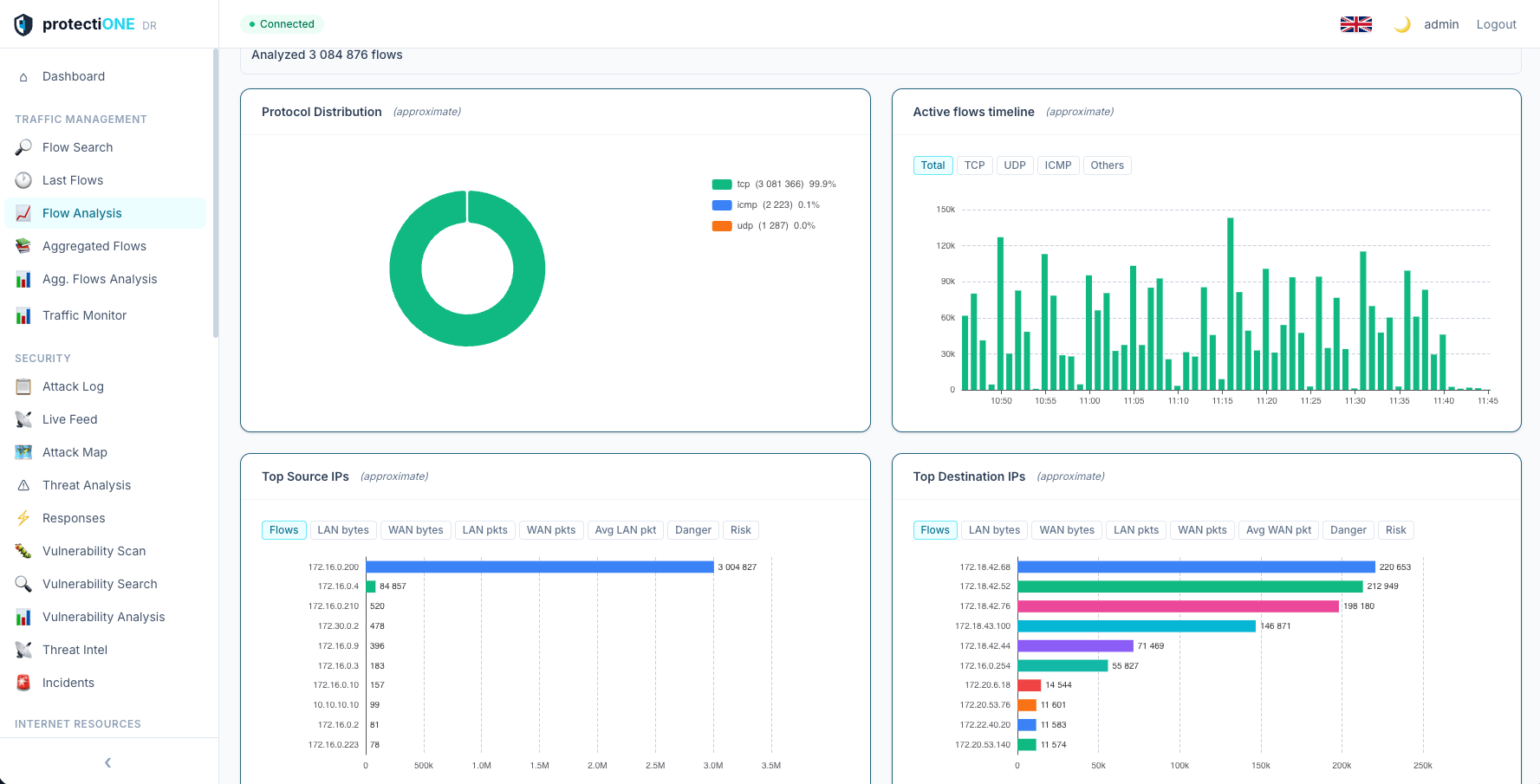1540x784 pixels.
Task: Click the 172.16.0.4 source IP bar
Action: click(371, 586)
